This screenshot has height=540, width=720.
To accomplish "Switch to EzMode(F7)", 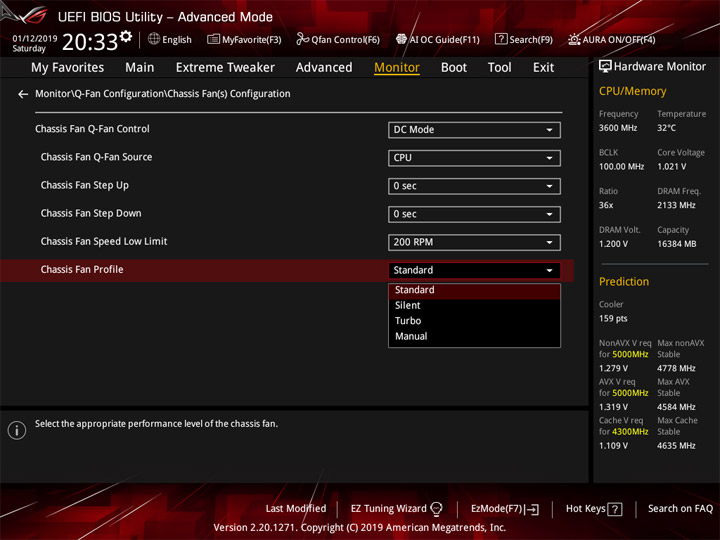I will click(x=505, y=509).
